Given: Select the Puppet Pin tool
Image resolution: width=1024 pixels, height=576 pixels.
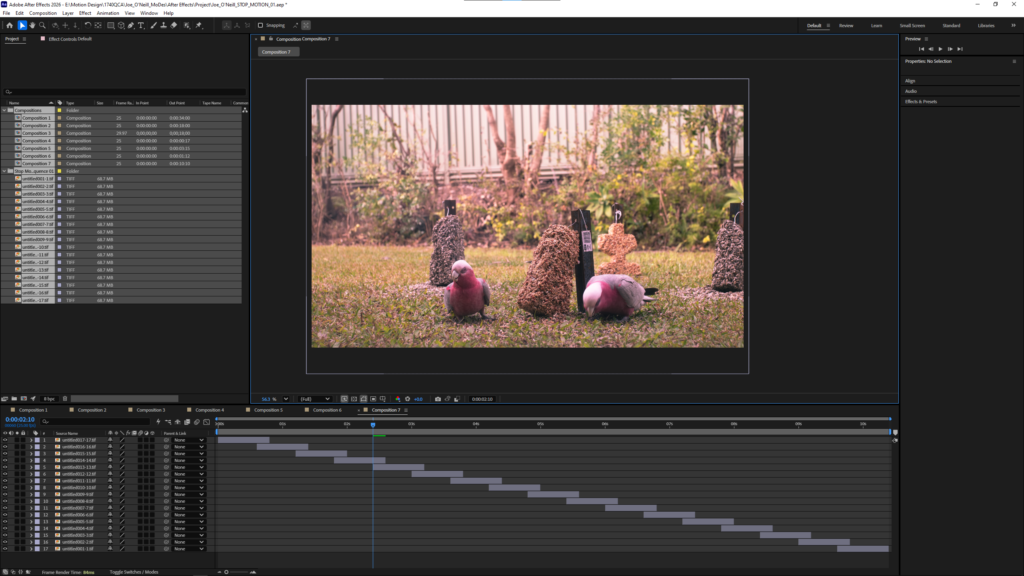Looking at the screenshot, I should (199, 25).
